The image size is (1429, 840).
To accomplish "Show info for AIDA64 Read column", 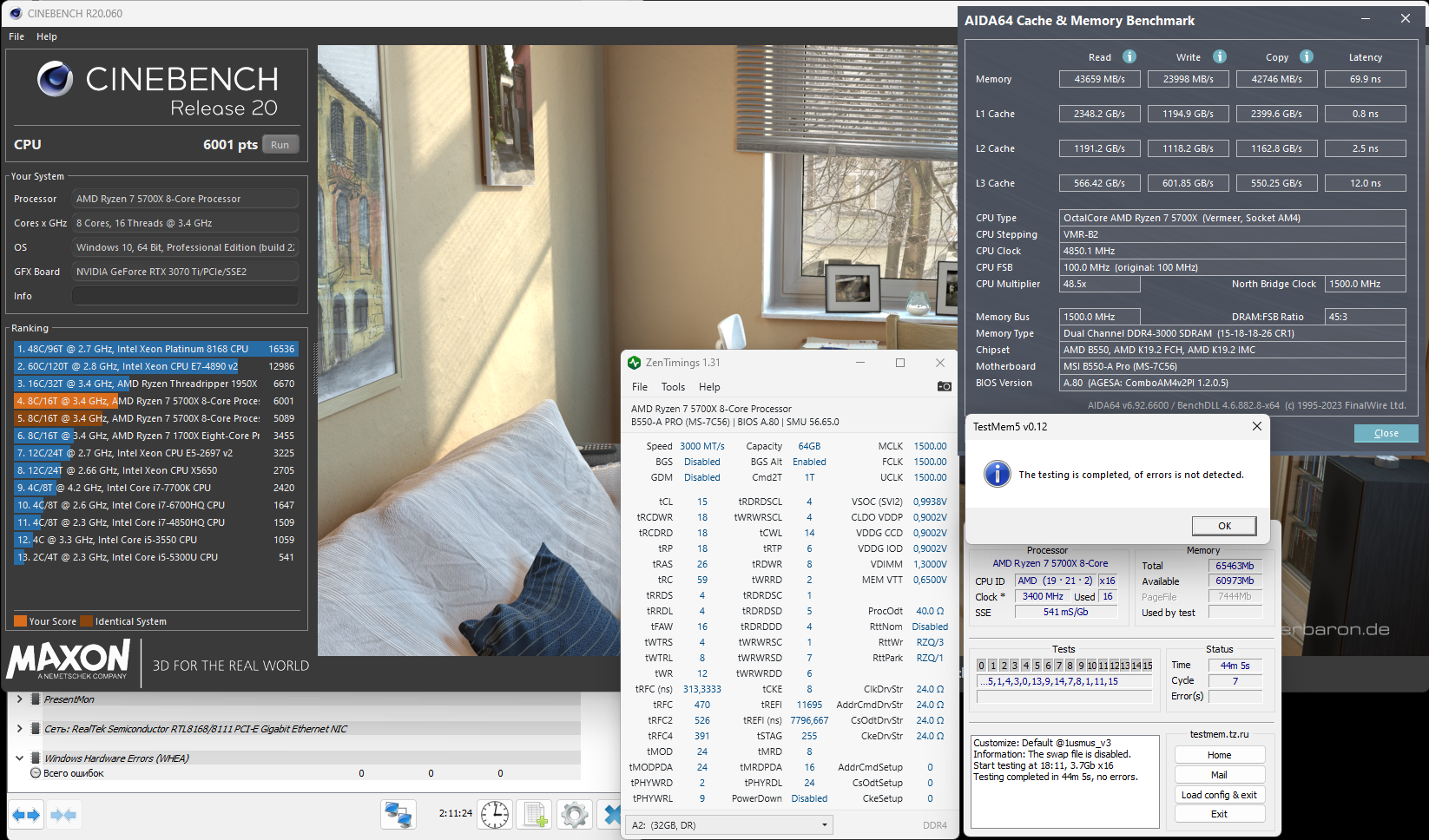I will click(x=1129, y=56).
